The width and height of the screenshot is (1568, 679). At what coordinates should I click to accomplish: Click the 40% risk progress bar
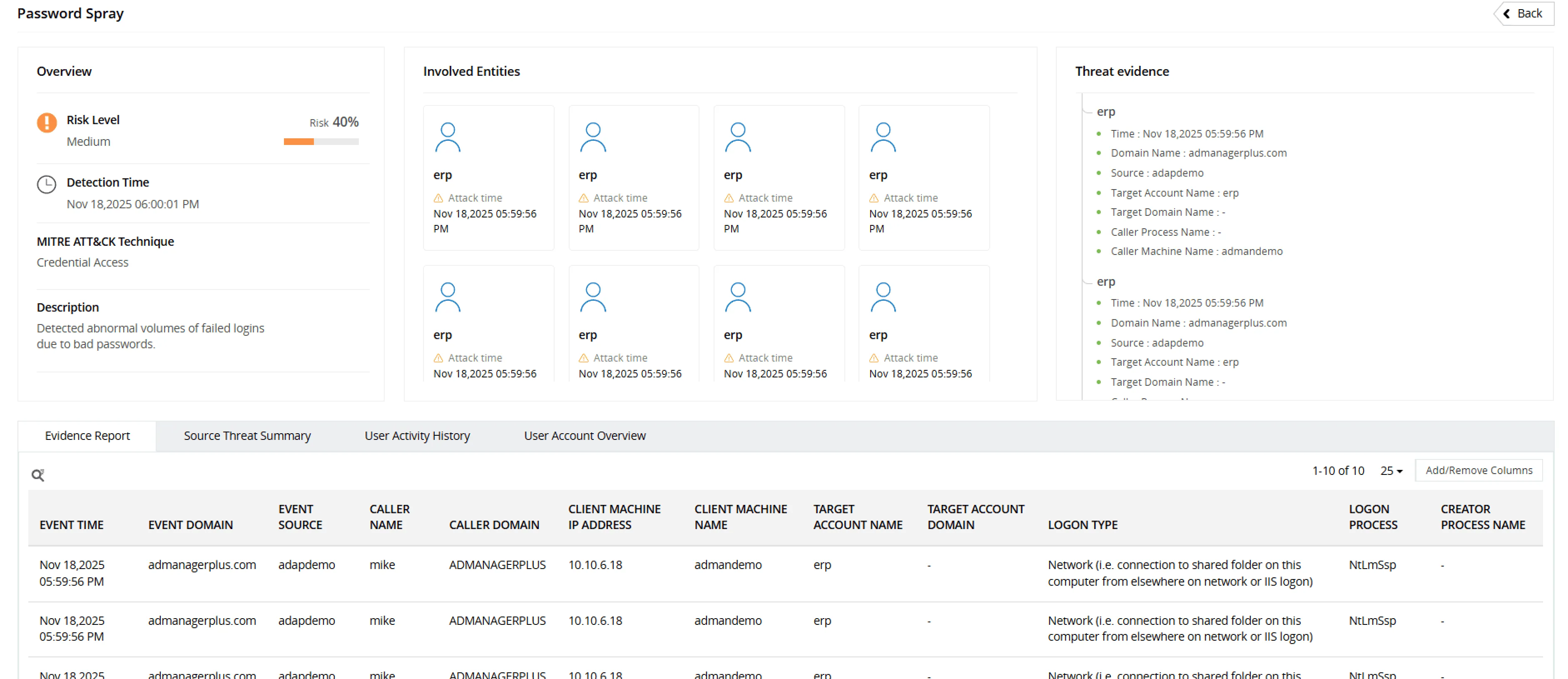(x=321, y=142)
